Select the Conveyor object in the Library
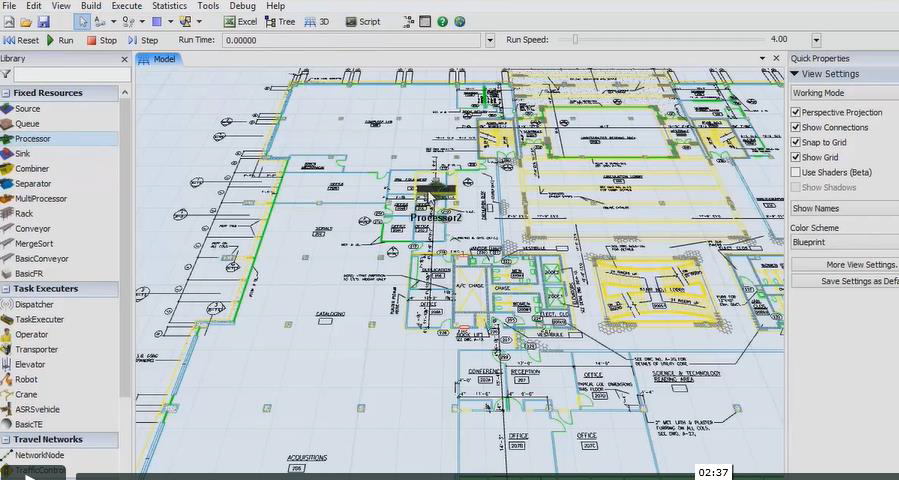899x480 pixels. (x=32, y=229)
